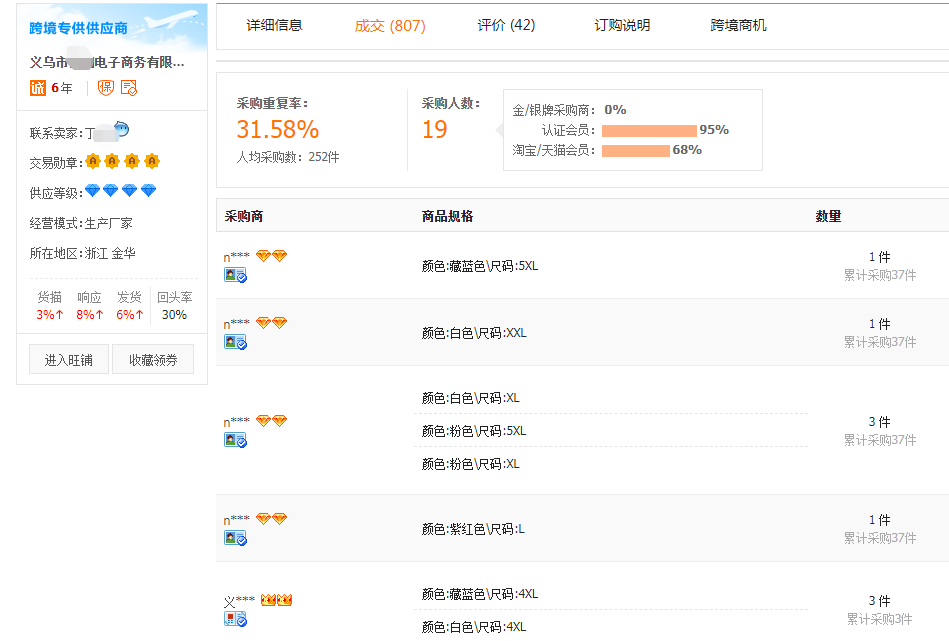Click the 收藏领券 button
949x641 pixels.
[153, 359]
